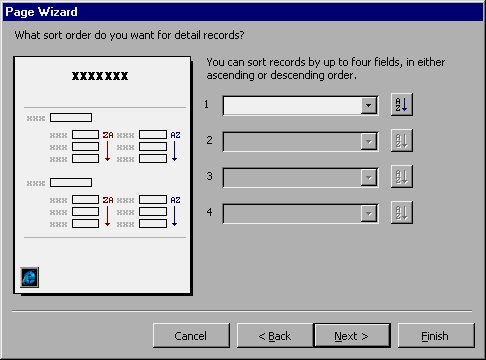Toggle sort order button for field 4
This screenshot has width=486, height=360.
click(402, 212)
